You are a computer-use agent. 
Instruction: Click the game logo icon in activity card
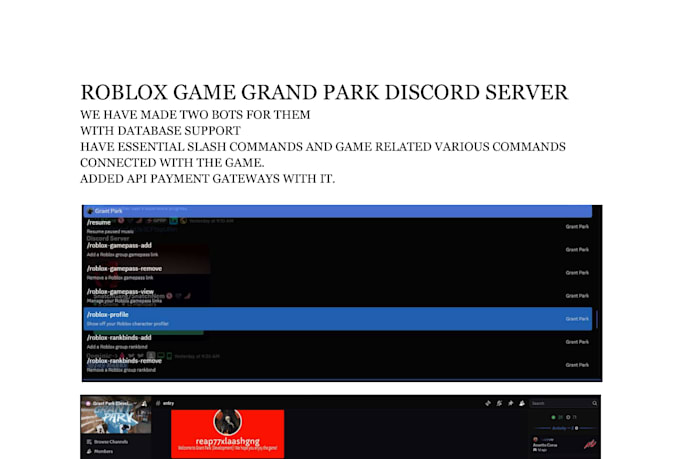[590, 444]
